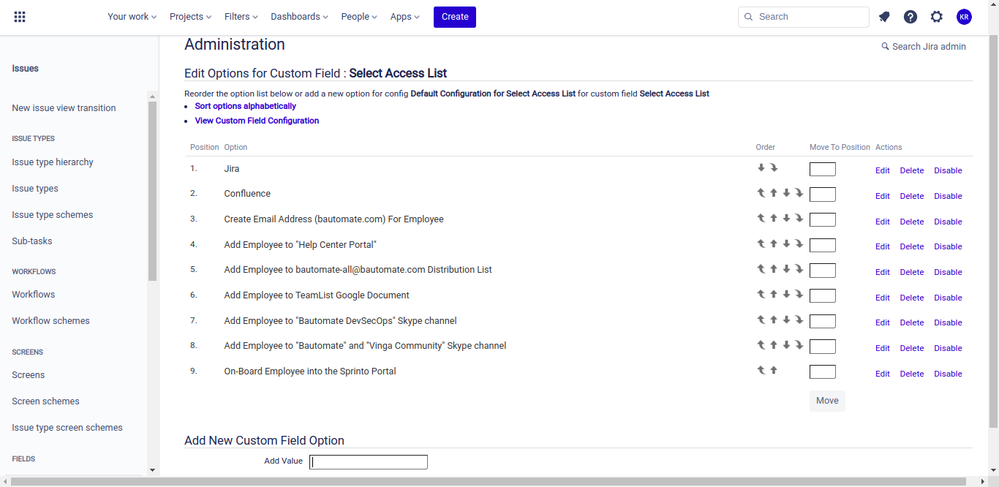Open View Custom Field Configuration link
Viewport: 999px width, 487px height.
coord(257,120)
